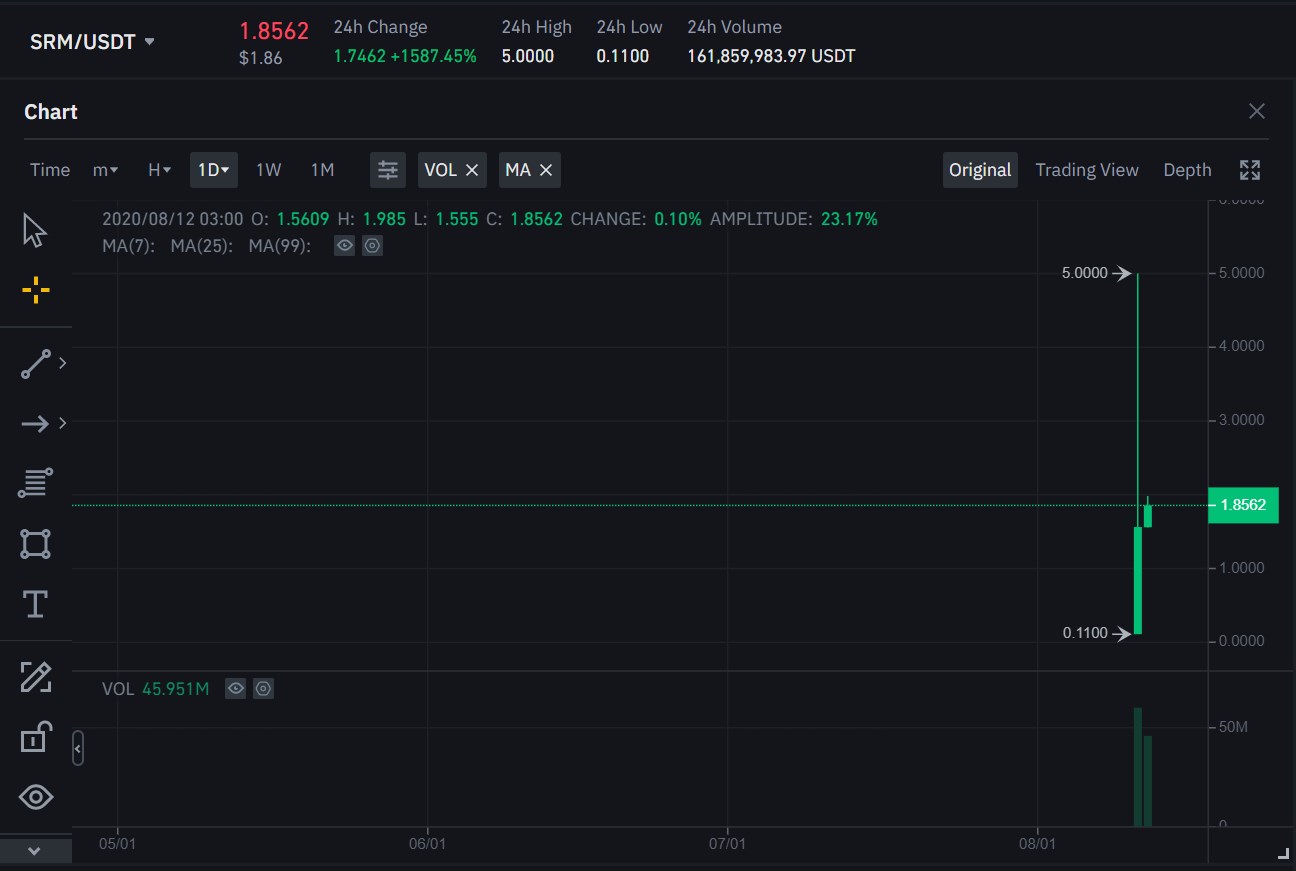Image resolution: width=1296 pixels, height=871 pixels.
Task: Open the indicator settings sliders icon
Action: (388, 170)
